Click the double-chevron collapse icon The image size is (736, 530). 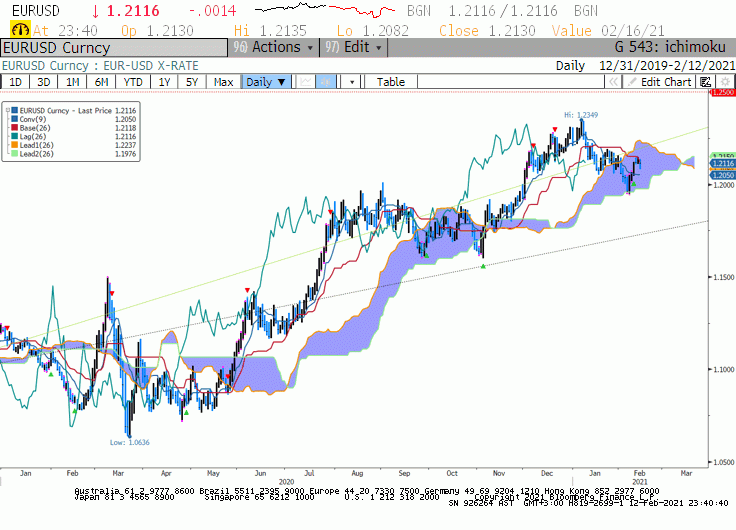point(613,82)
